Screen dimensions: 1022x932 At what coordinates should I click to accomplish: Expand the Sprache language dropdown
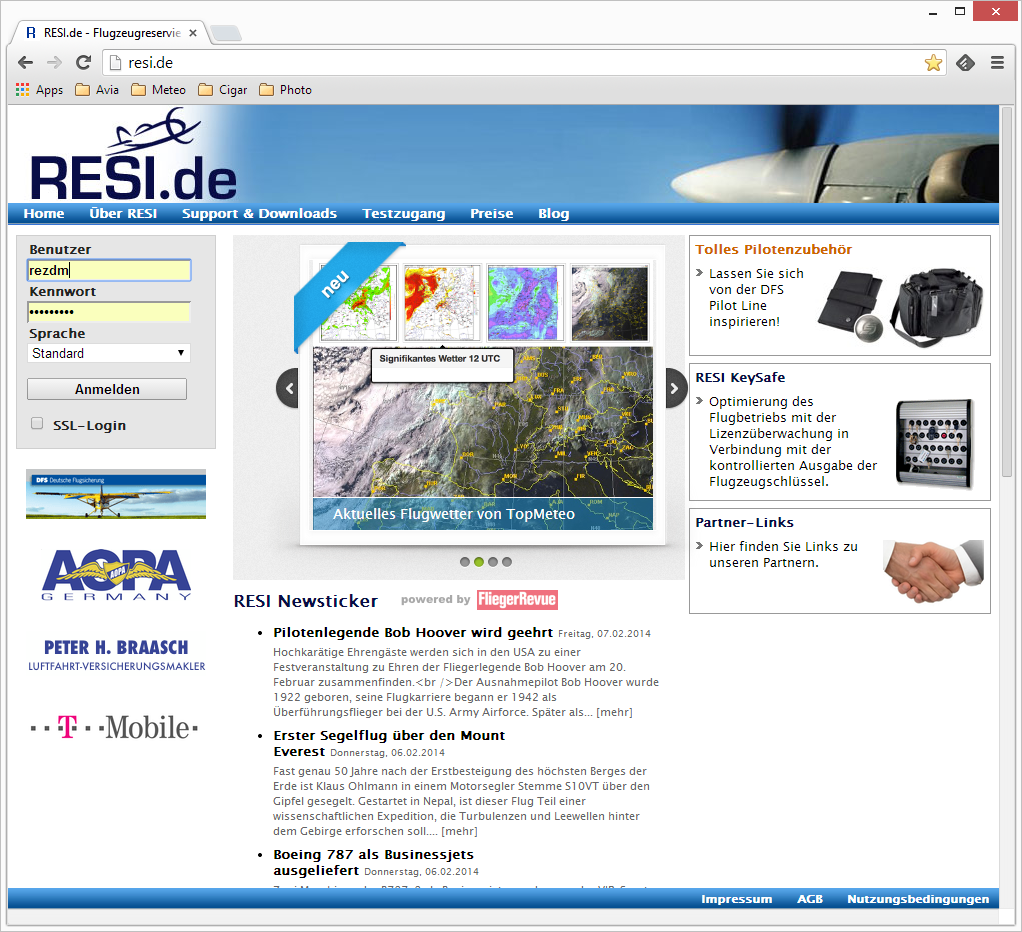click(x=108, y=353)
